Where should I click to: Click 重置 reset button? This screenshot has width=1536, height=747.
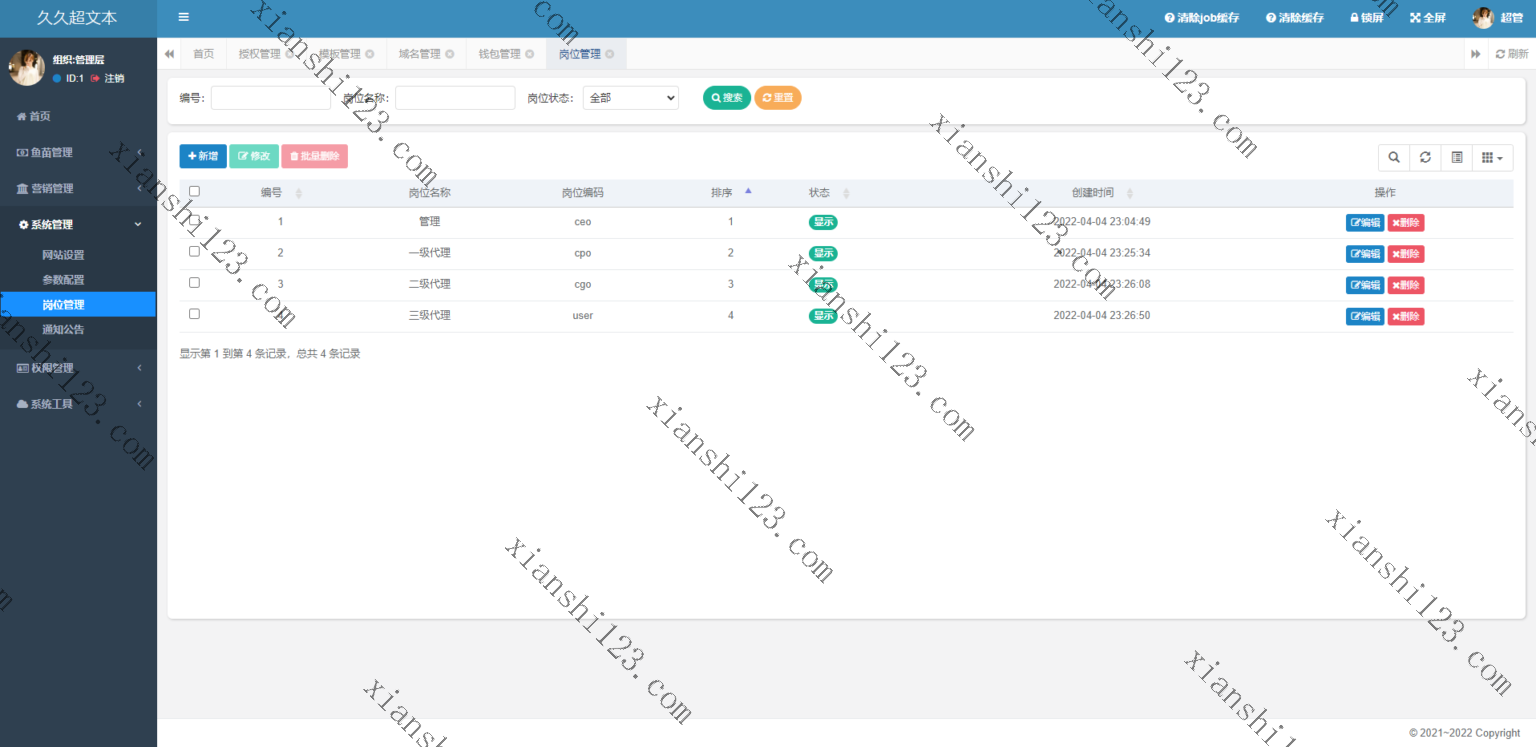tap(778, 98)
